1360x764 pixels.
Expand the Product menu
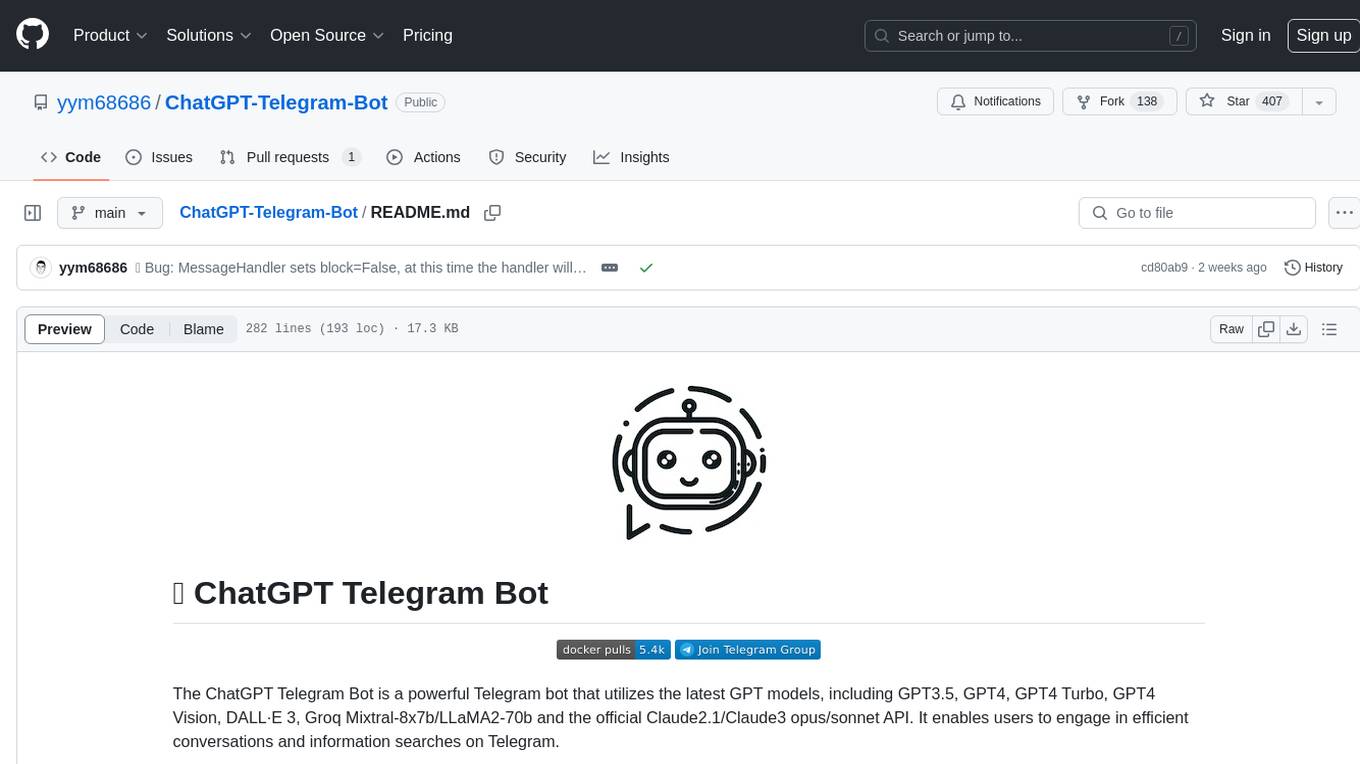pyautogui.click(x=110, y=35)
